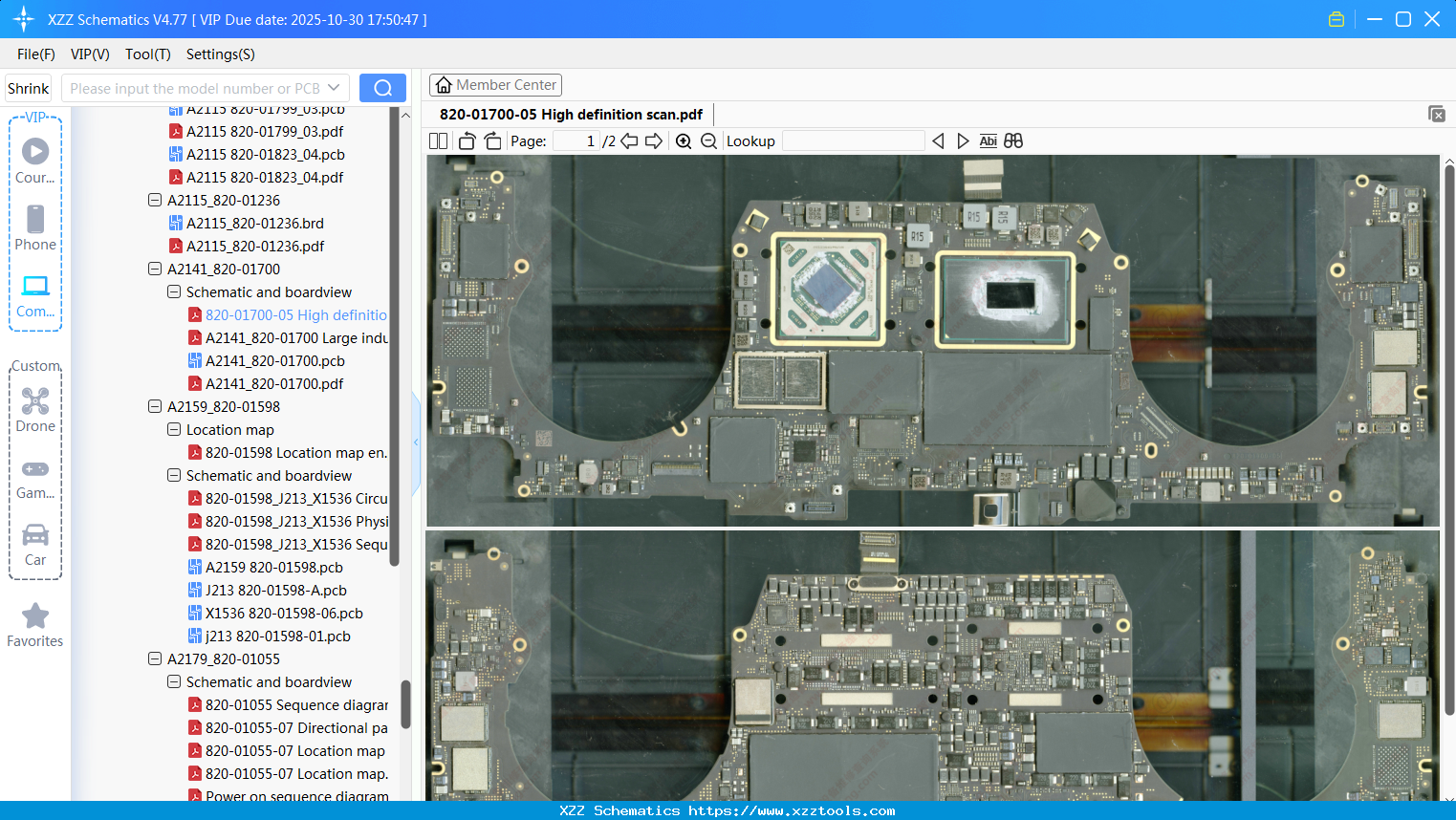The image size is (1456, 820).
Task: Click the Member Center button
Action: [x=495, y=85]
